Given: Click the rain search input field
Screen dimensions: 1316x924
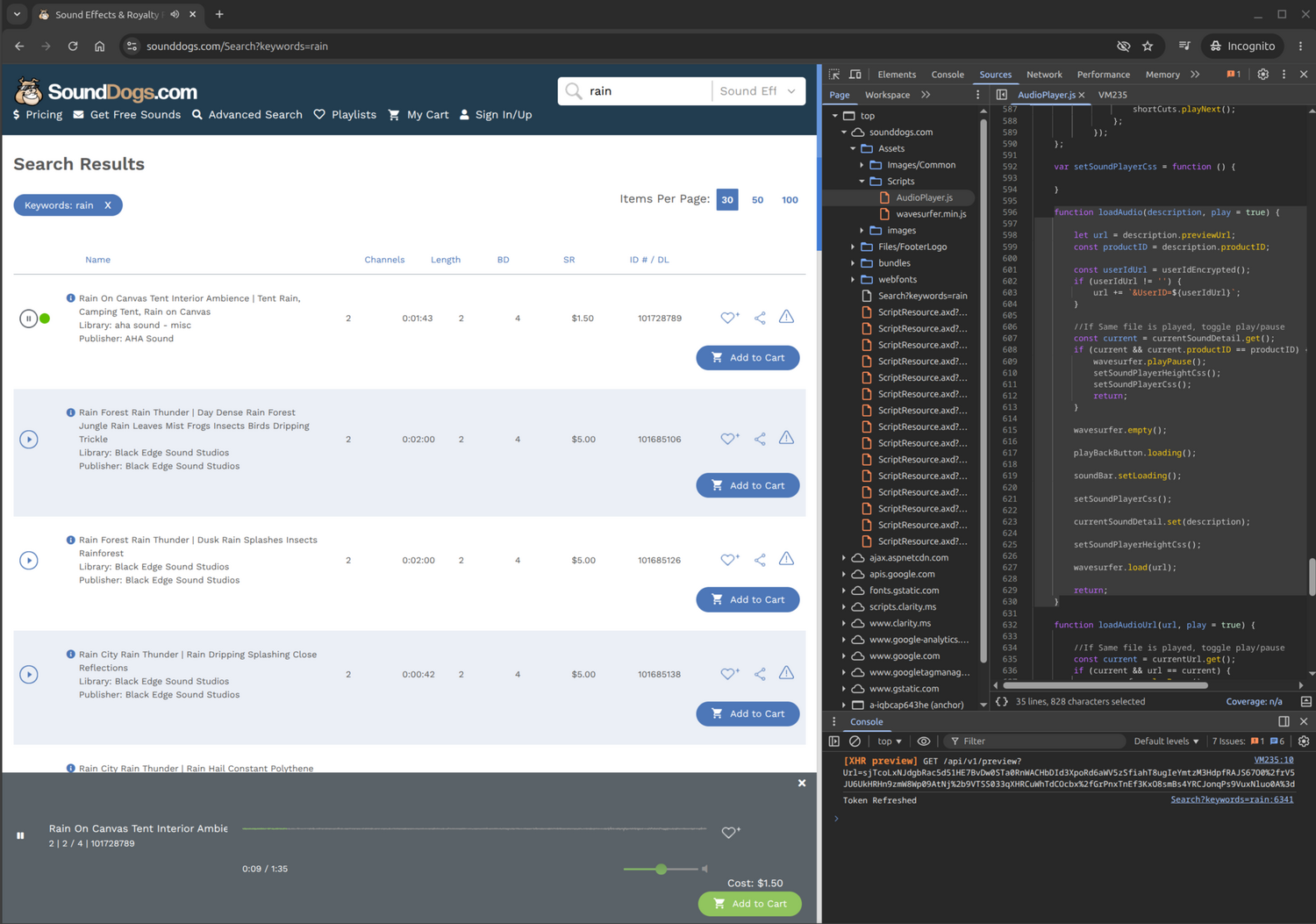Looking at the screenshot, I should click(x=647, y=91).
